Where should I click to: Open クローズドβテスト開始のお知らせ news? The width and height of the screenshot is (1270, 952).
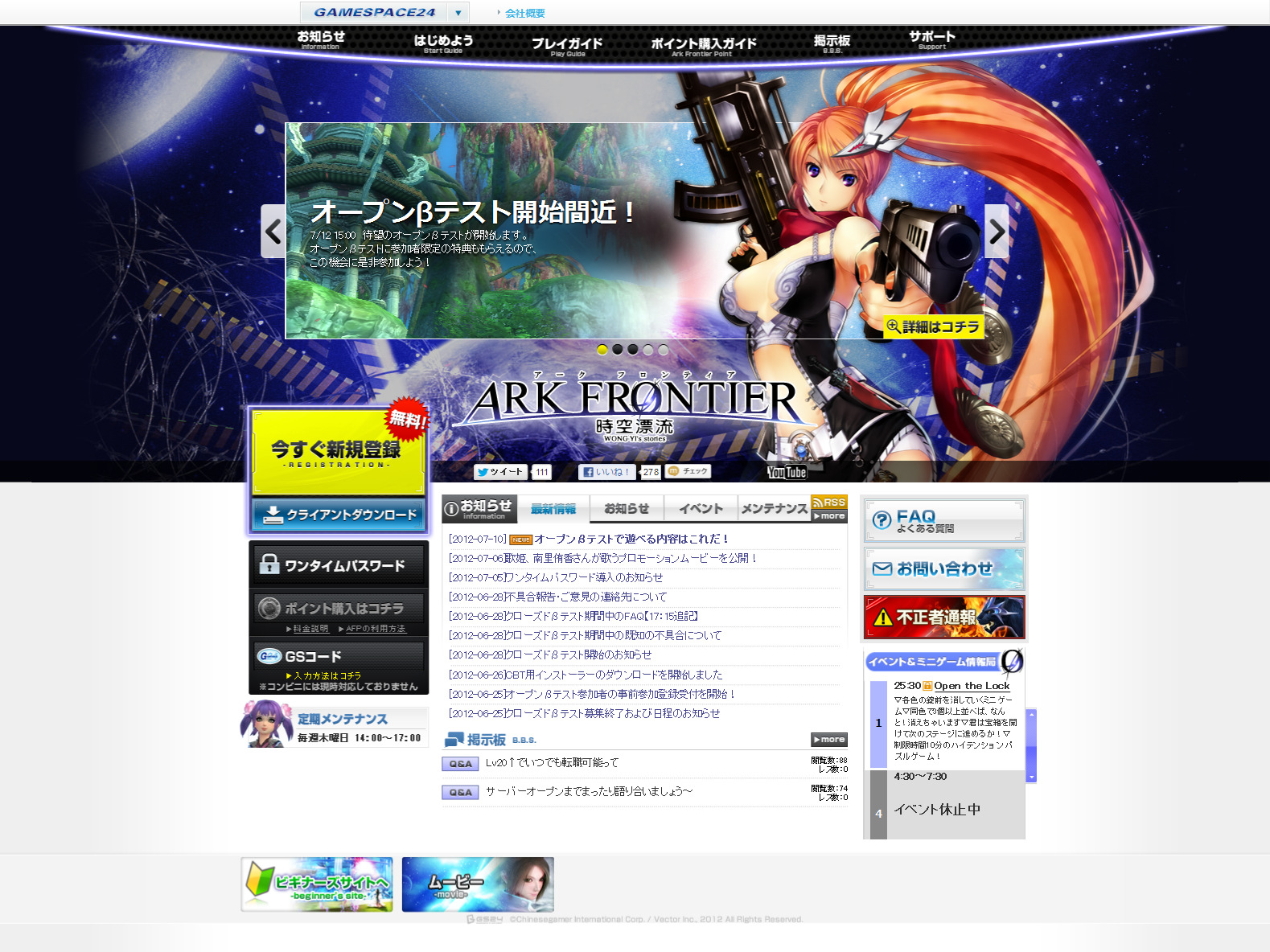pyautogui.click(x=577, y=654)
